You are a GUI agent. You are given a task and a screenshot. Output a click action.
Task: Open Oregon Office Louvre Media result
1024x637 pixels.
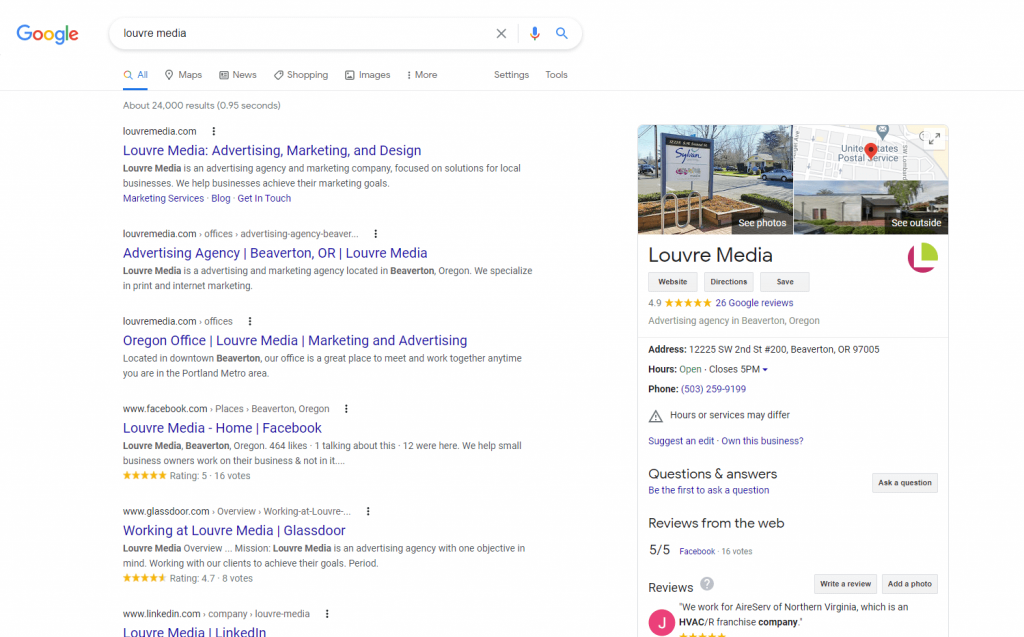[x=295, y=340]
